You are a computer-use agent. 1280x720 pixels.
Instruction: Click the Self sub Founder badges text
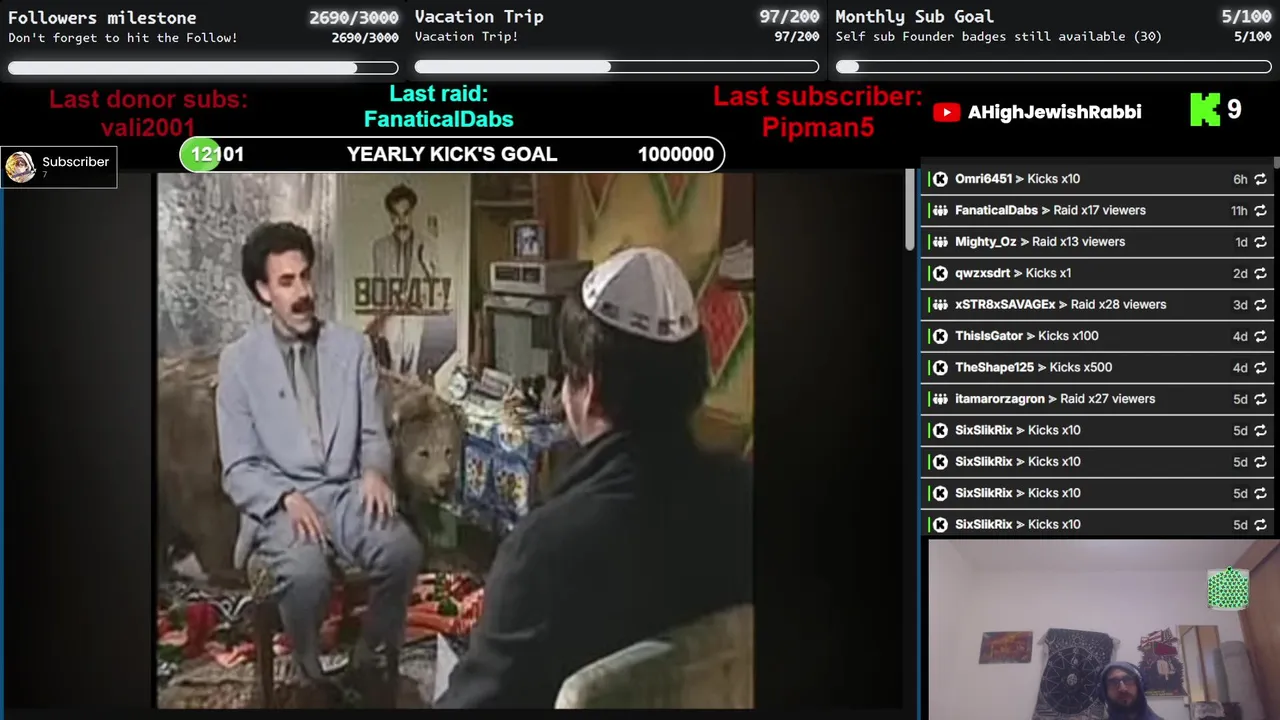998,37
